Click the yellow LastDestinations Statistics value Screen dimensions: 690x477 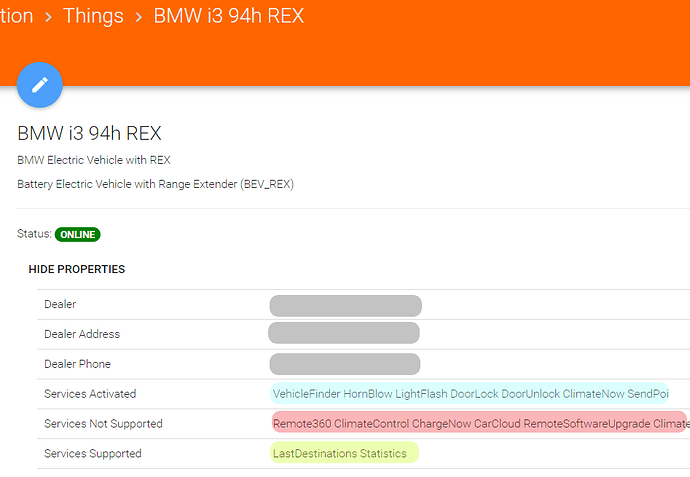(344, 453)
